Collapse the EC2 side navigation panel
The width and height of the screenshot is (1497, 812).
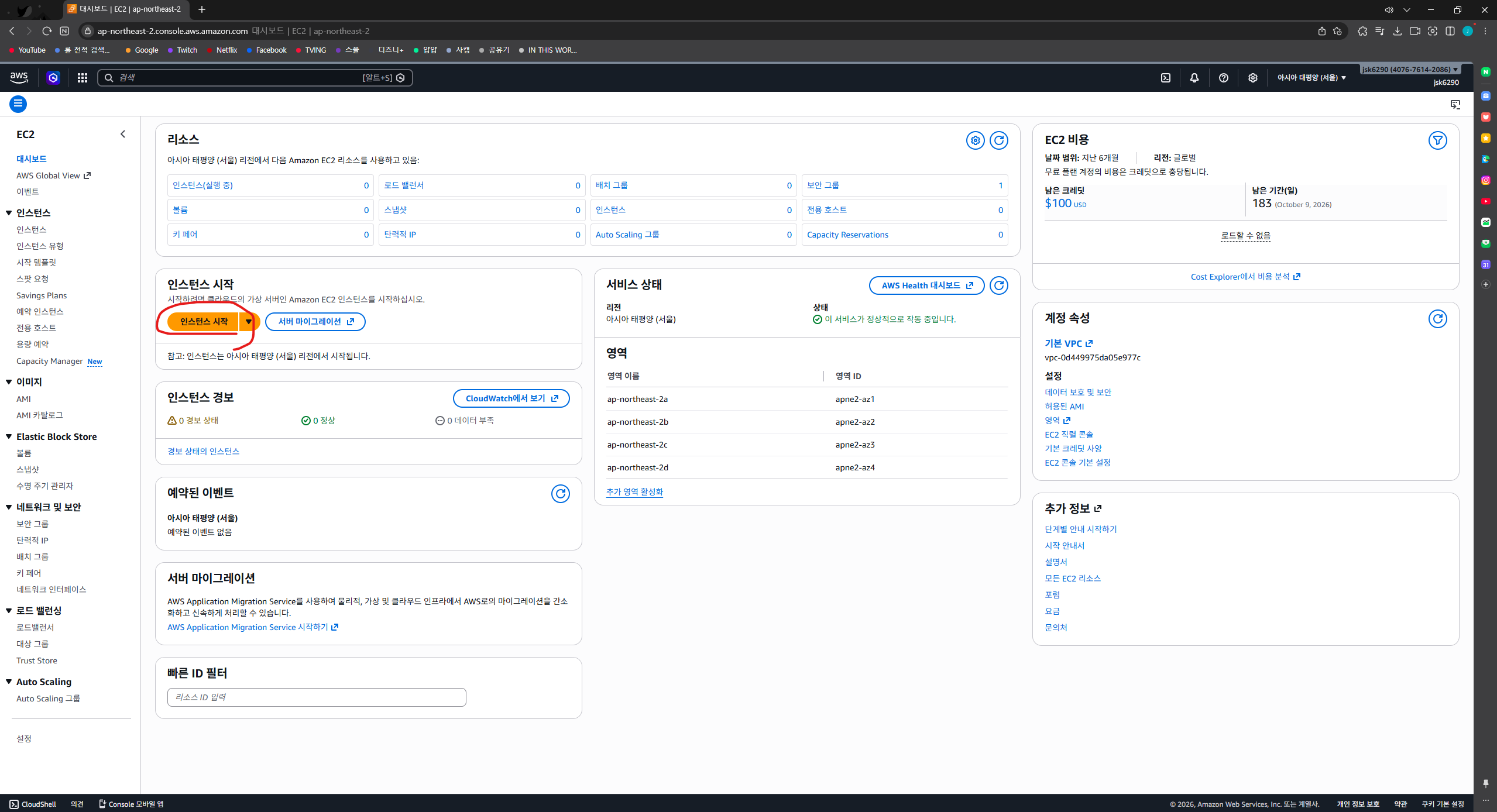[x=123, y=134]
